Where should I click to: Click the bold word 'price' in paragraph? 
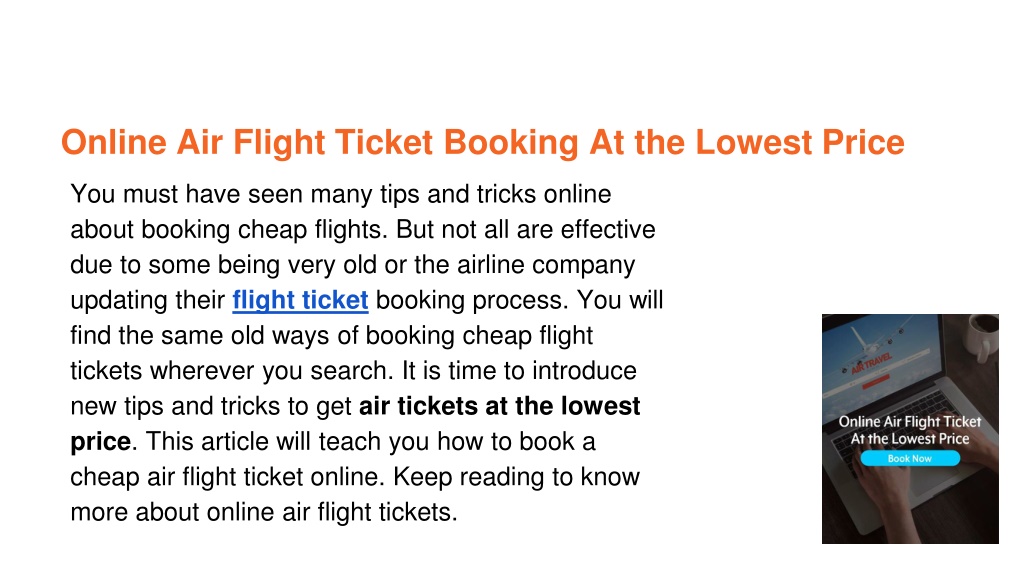coord(101,442)
